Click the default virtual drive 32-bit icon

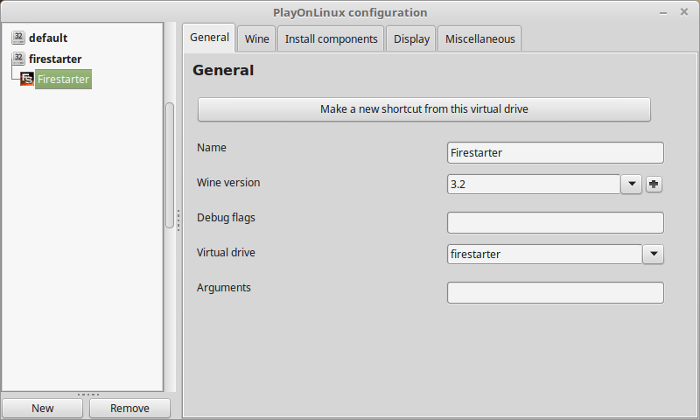pyautogui.click(x=18, y=37)
